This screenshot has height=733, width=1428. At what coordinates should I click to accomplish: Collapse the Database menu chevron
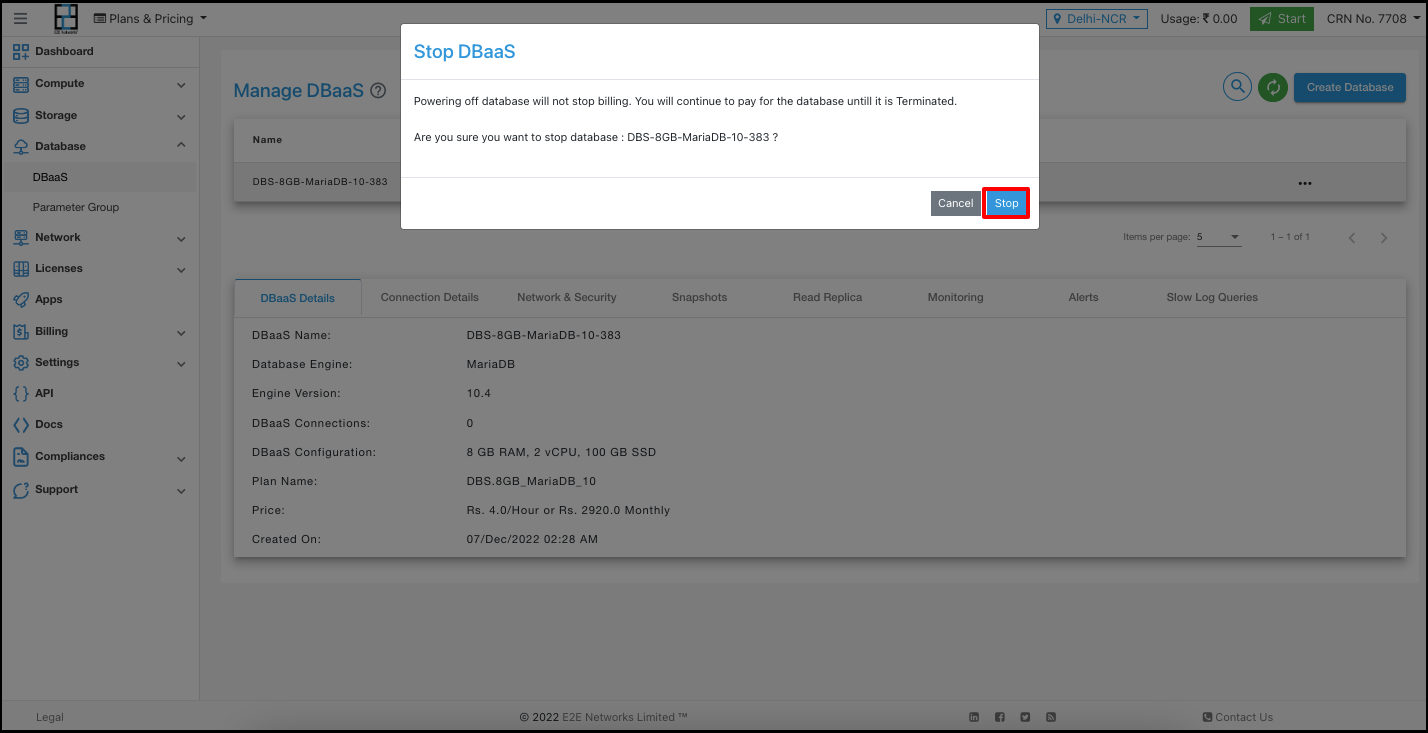(181, 146)
